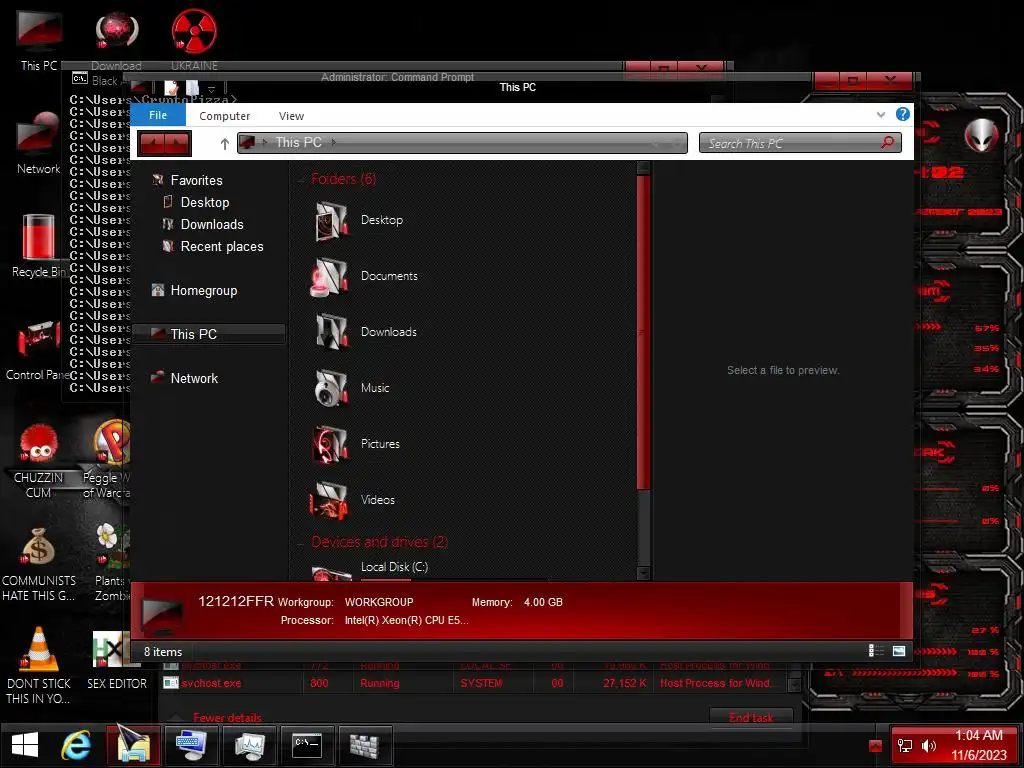
Task: Open the Windows Start button
Action: [25, 745]
